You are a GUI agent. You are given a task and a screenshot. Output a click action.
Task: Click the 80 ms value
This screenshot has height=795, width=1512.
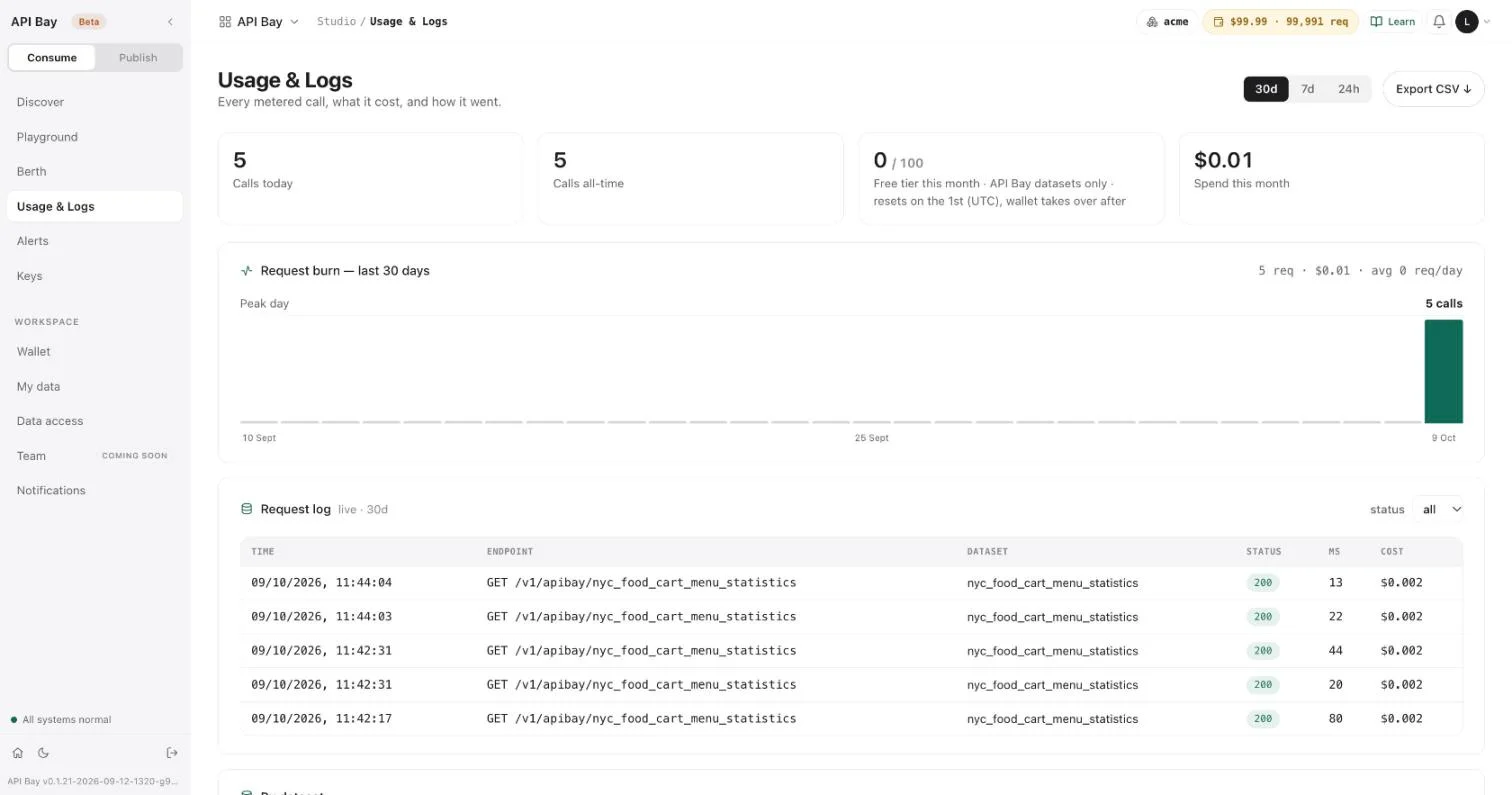point(1335,719)
